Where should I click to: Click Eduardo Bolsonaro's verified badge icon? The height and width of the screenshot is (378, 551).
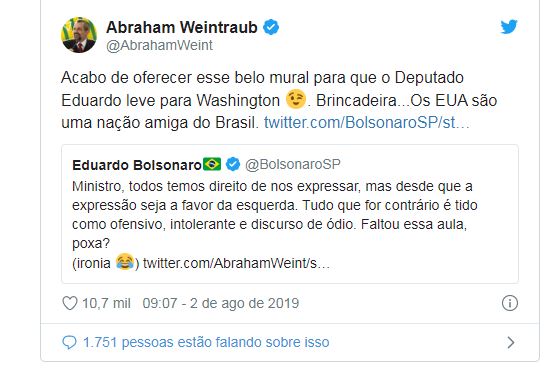coord(233,164)
